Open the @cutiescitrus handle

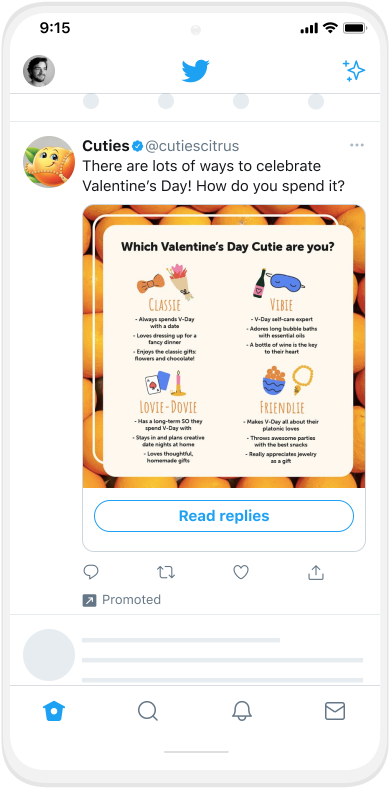[x=192, y=146]
